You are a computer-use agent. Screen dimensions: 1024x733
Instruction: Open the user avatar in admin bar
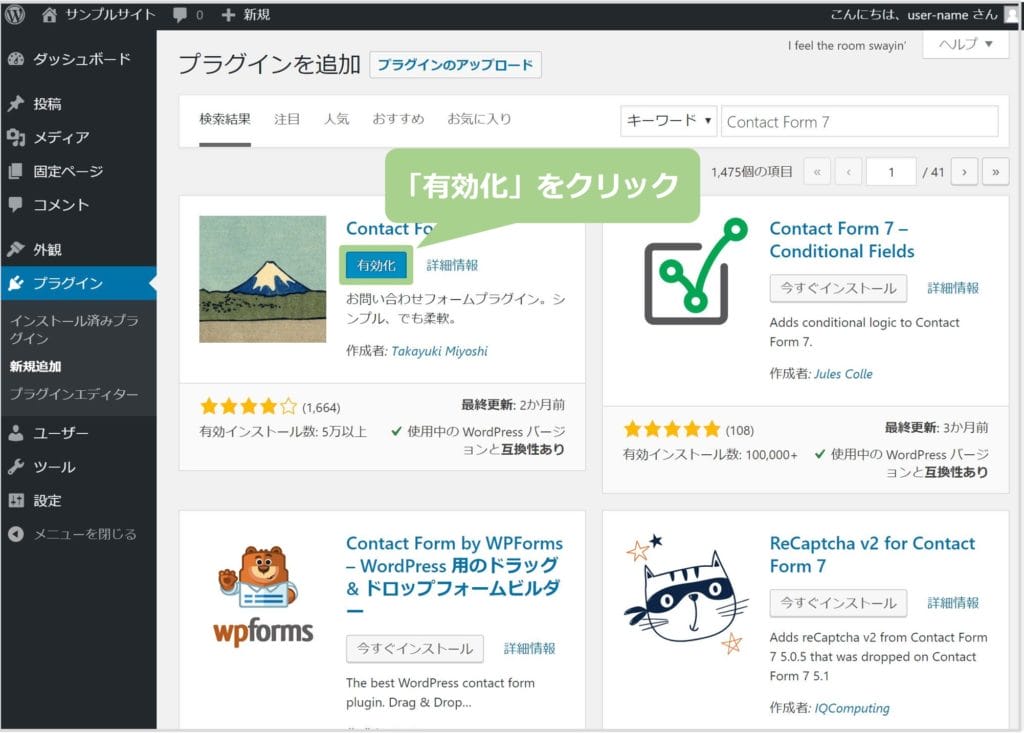(1012, 14)
